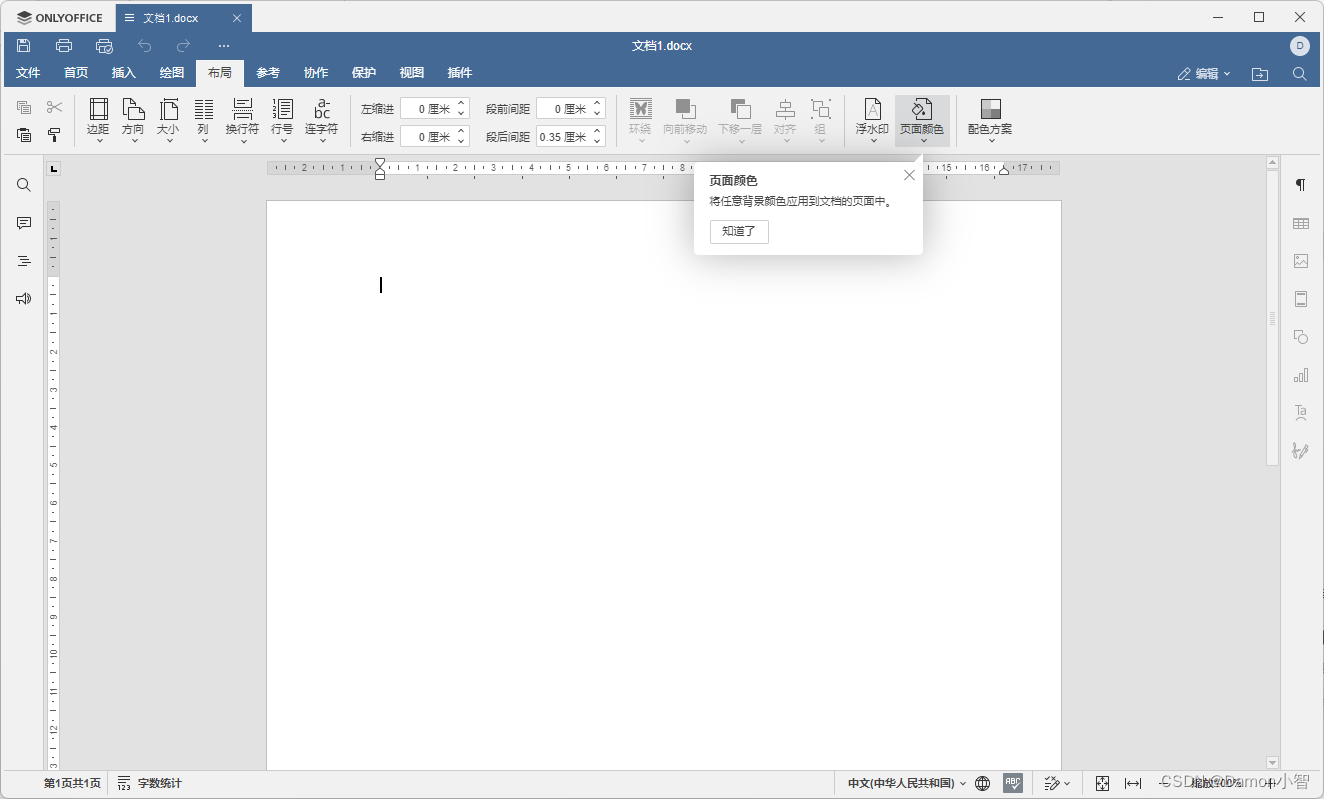
Task: Switch to the 绘图 tab
Action: pyautogui.click(x=172, y=73)
